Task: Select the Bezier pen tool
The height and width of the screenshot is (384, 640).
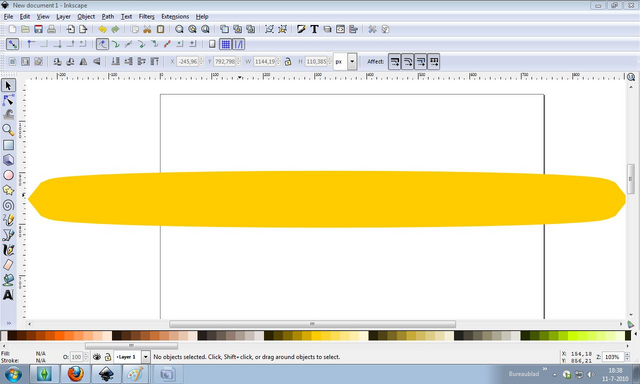Action: (8, 235)
